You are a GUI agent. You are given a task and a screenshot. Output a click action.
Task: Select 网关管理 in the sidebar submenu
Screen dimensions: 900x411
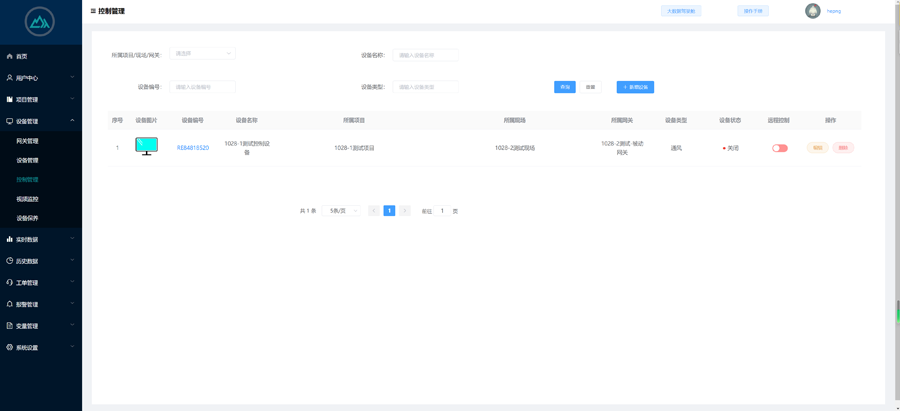(27, 141)
